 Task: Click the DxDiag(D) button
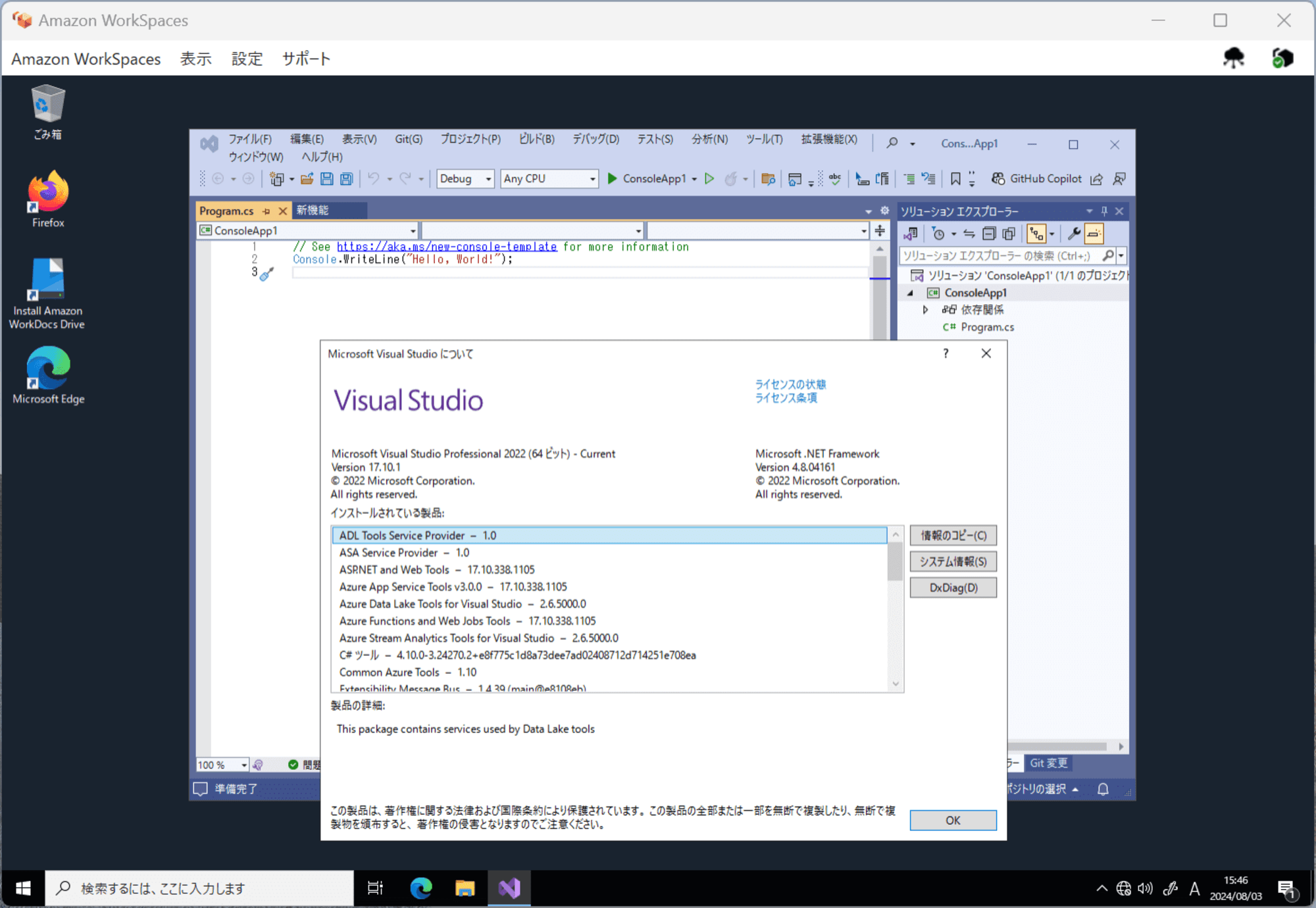pyautogui.click(x=953, y=588)
